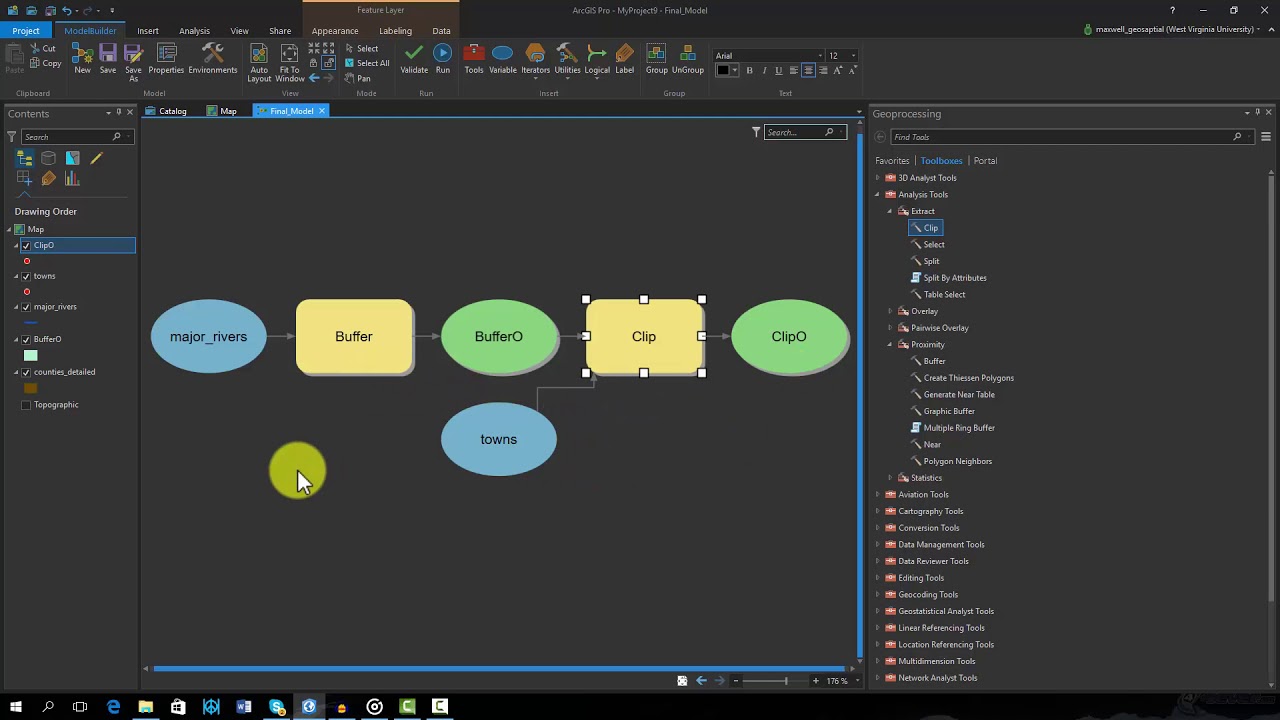
Task: Toggle counties_detailed layer visibility
Action: [26, 372]
